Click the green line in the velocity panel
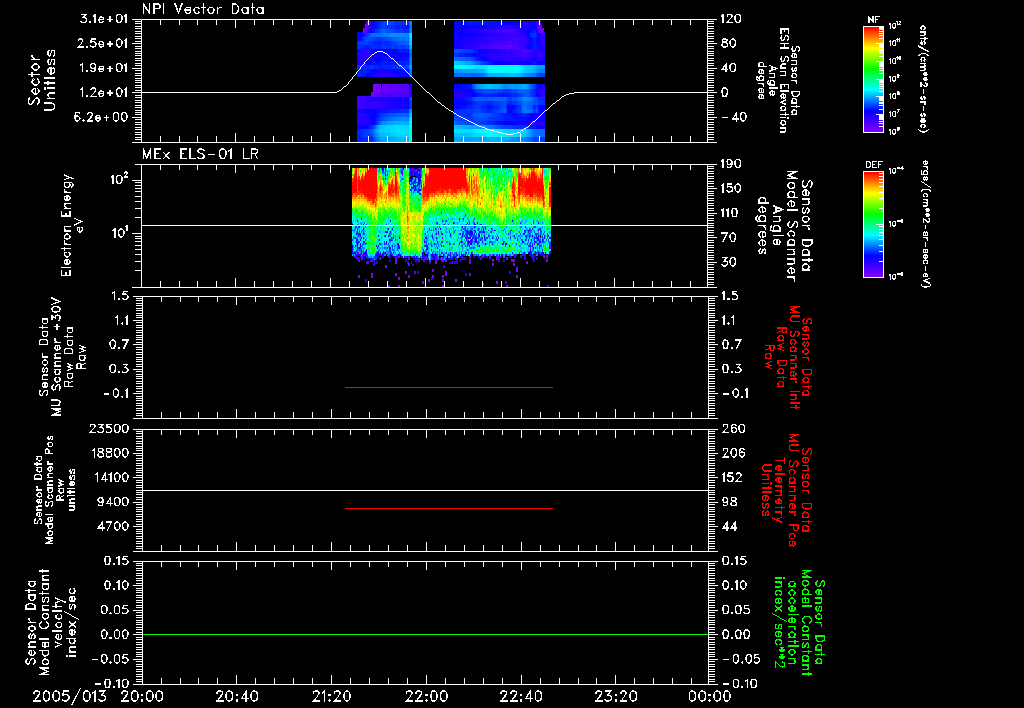Viewport: 1024px width, 708px height. tap(425, 634)
